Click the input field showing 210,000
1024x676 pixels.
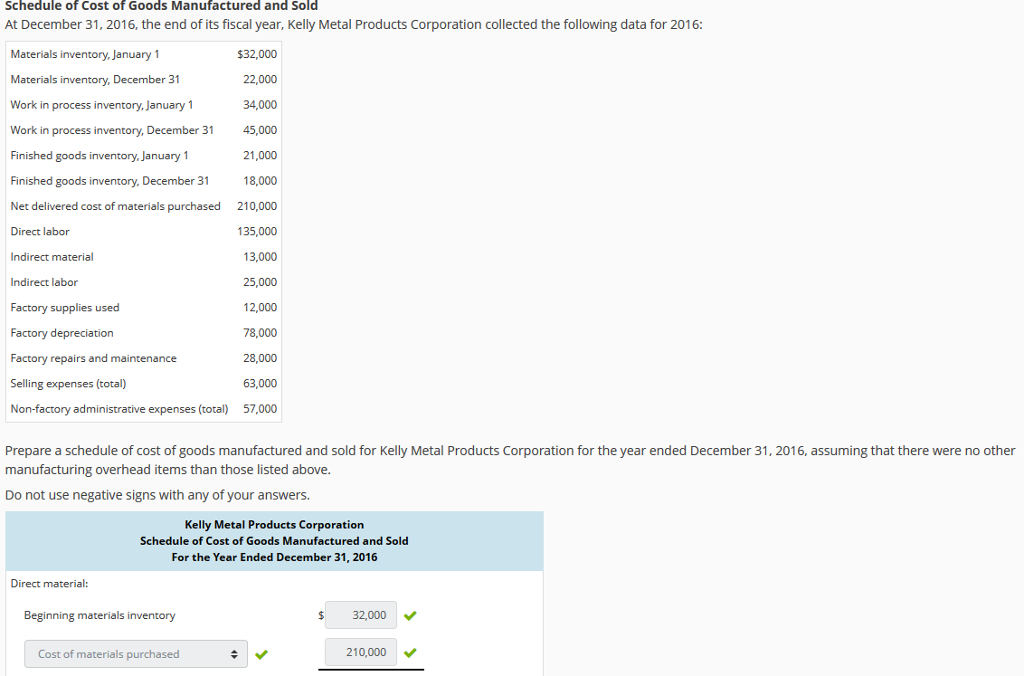360,652
